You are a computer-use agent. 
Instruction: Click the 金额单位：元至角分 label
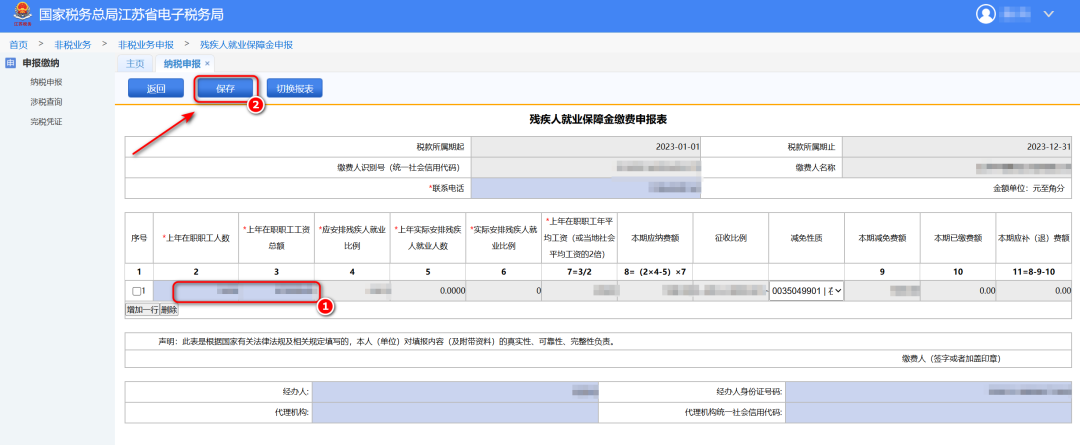pos(1028,187)
